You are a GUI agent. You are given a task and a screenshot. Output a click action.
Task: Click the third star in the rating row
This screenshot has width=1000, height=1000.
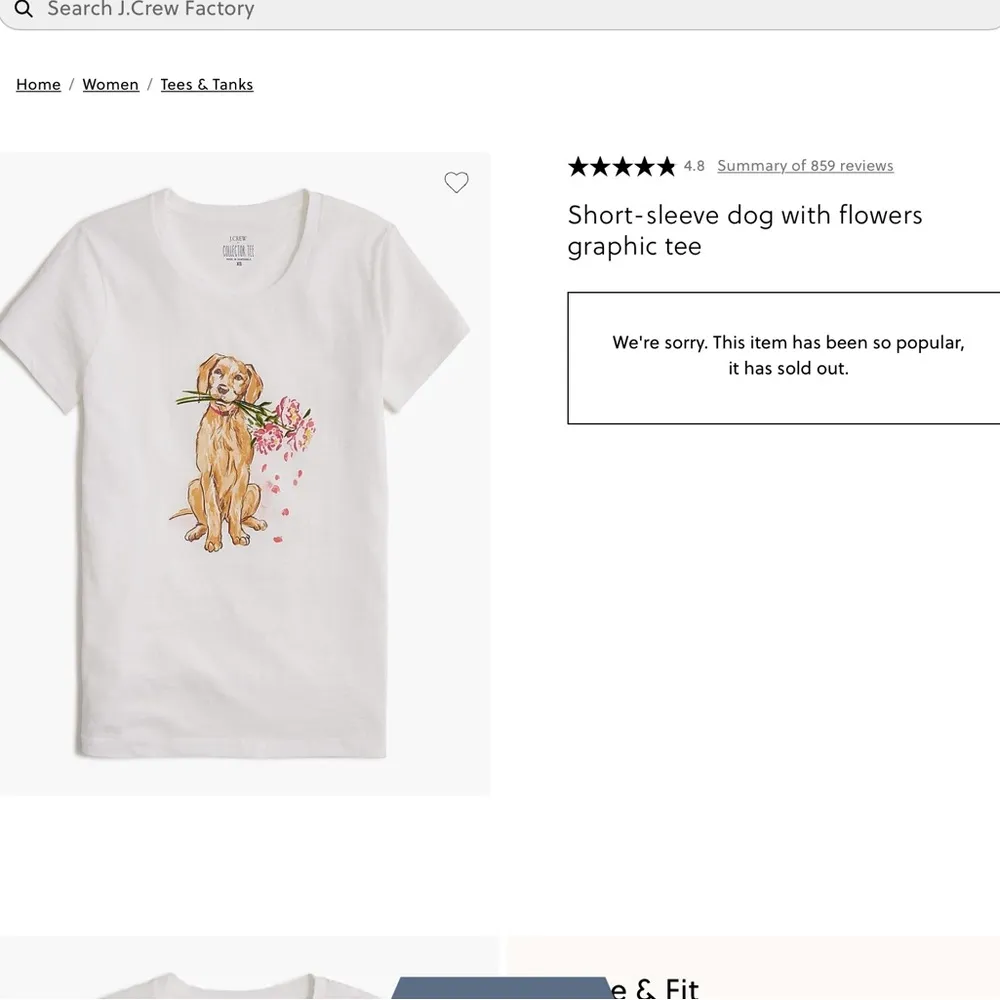[622, 166]
